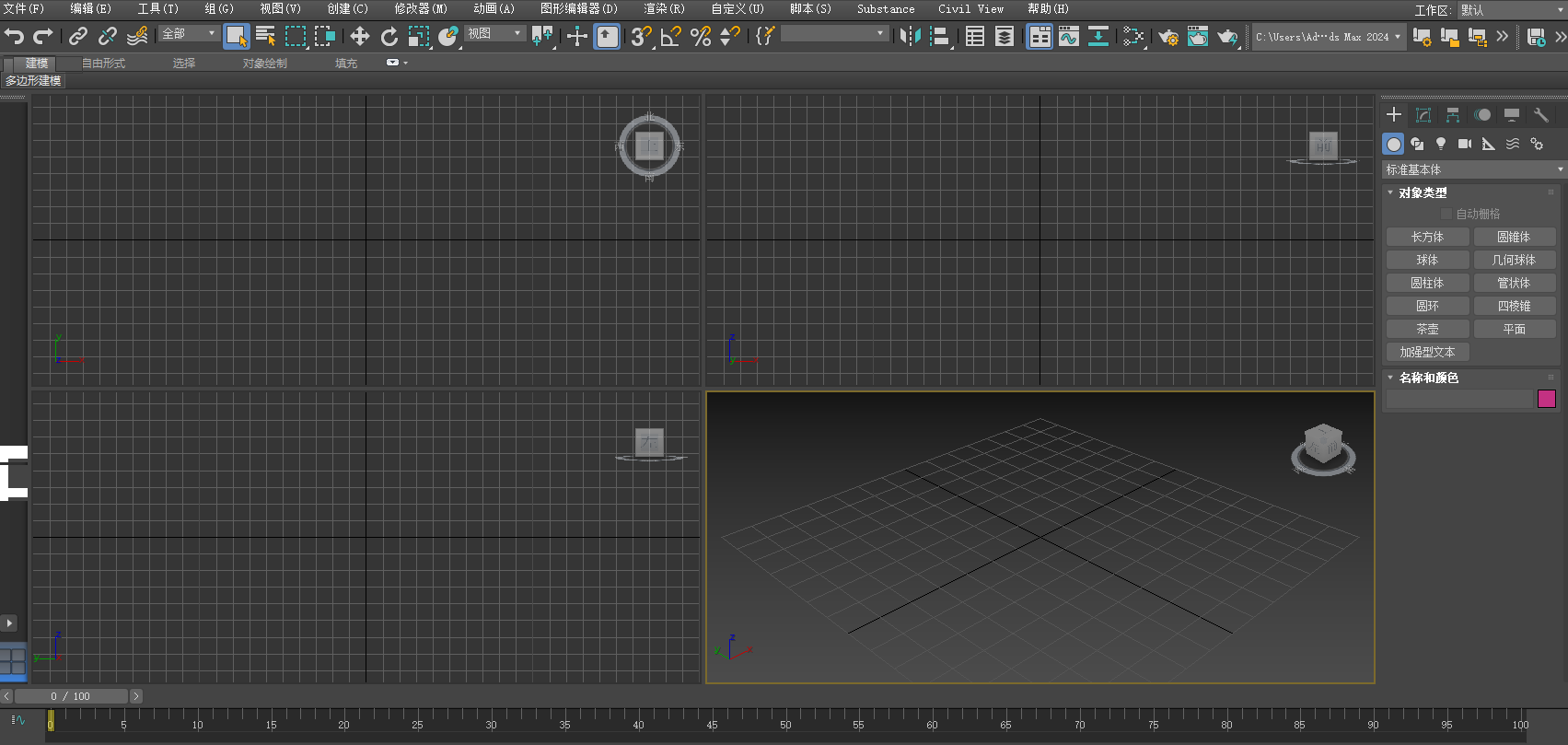Switch to the 自由形式 ribbon tab
This screenshot has height=745, width=1568.
tap(103, 64)
